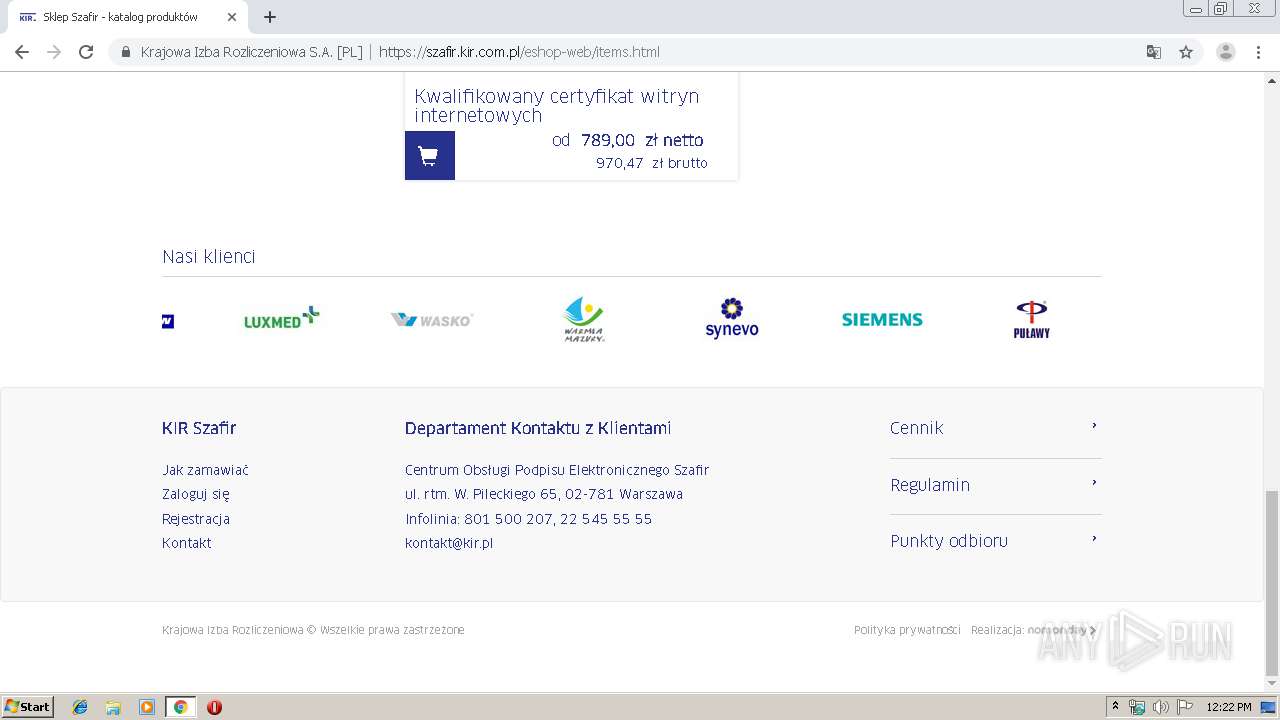The height and width of the screenshot is (720, 1280).
Task: Open media player from taskbar
Action: click(147, 707)
